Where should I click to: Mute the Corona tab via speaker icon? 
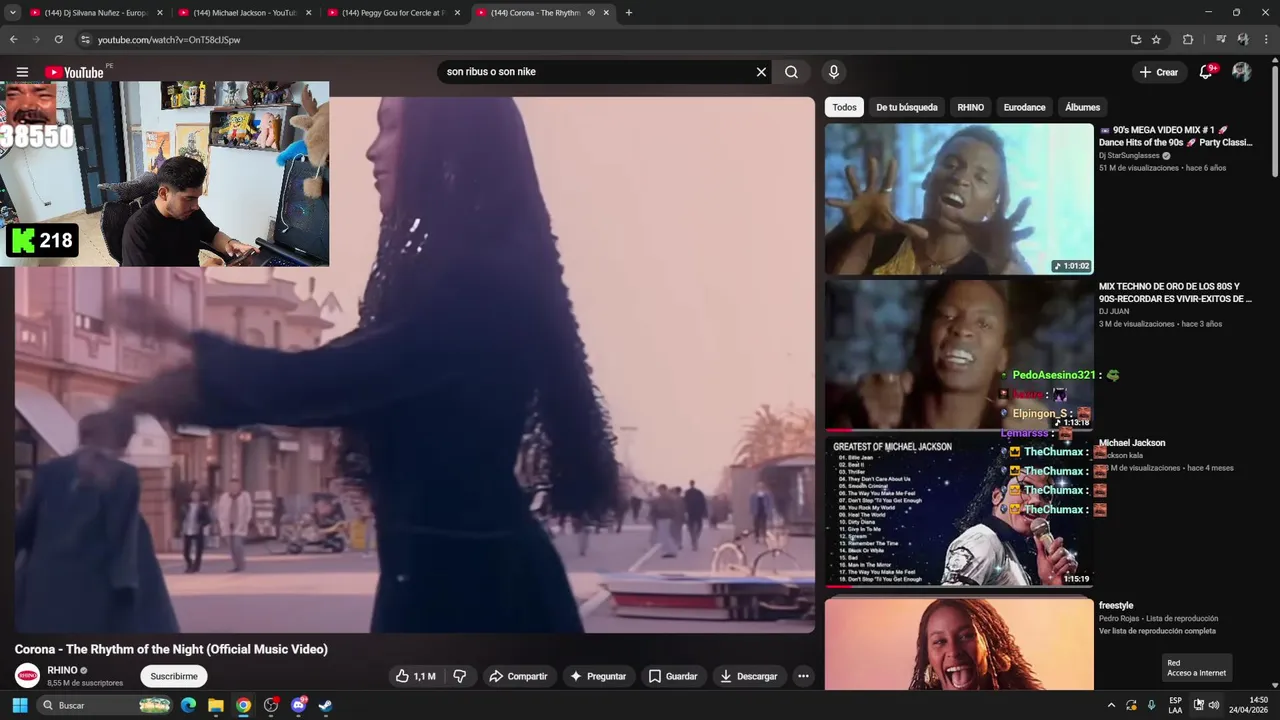coord(591,13)
